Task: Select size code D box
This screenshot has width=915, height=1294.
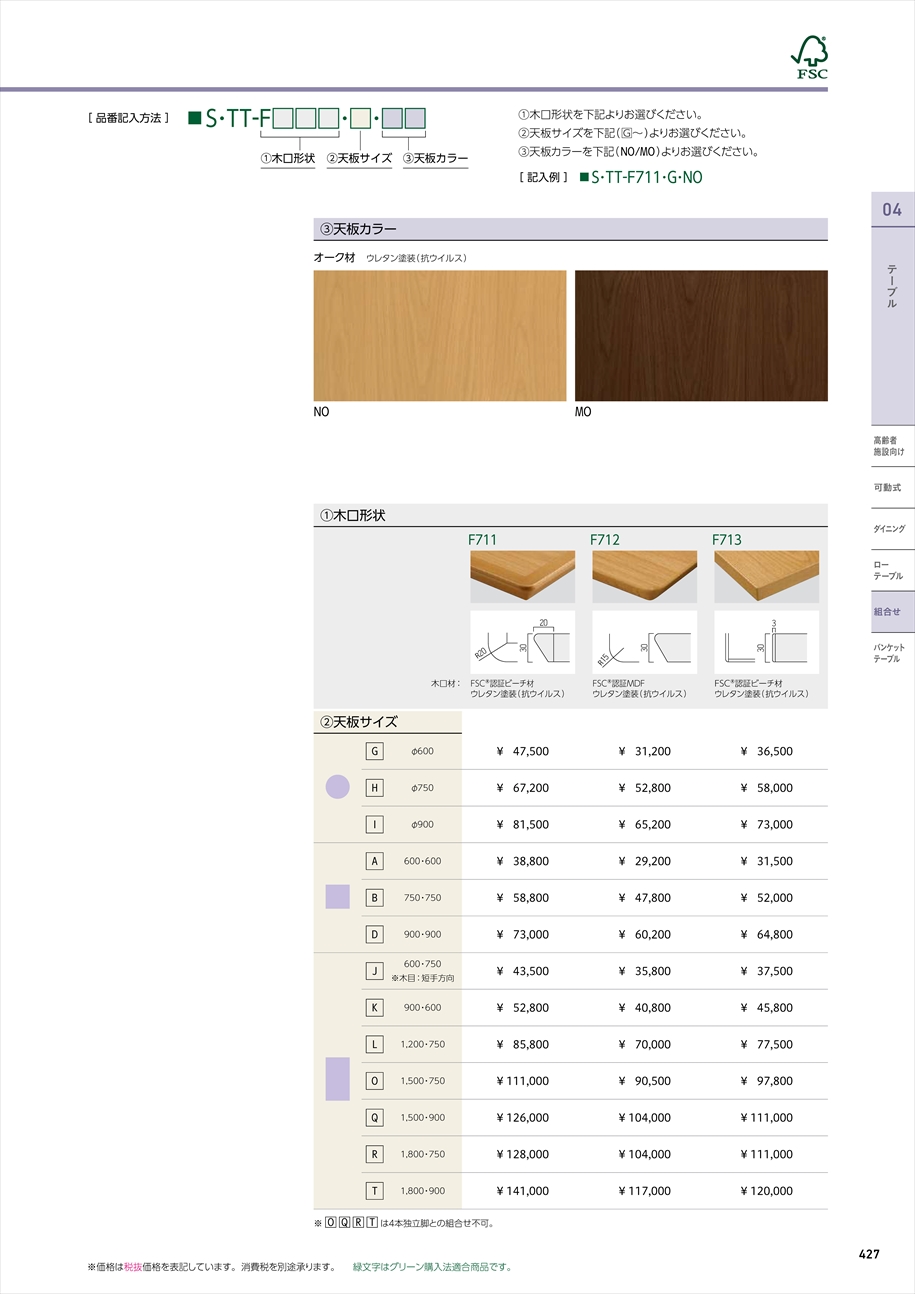Action: pyautogui.click(x=375, y=934)
